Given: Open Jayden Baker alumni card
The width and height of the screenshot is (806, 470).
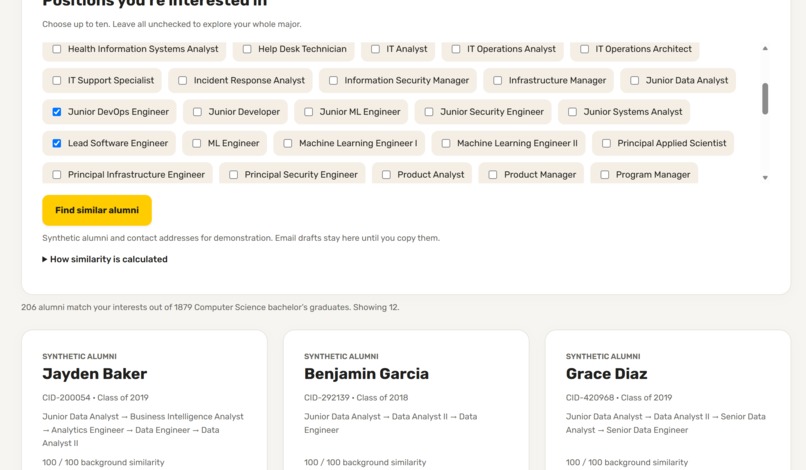Looking at the screenshot, I should (x=144, y=400).
